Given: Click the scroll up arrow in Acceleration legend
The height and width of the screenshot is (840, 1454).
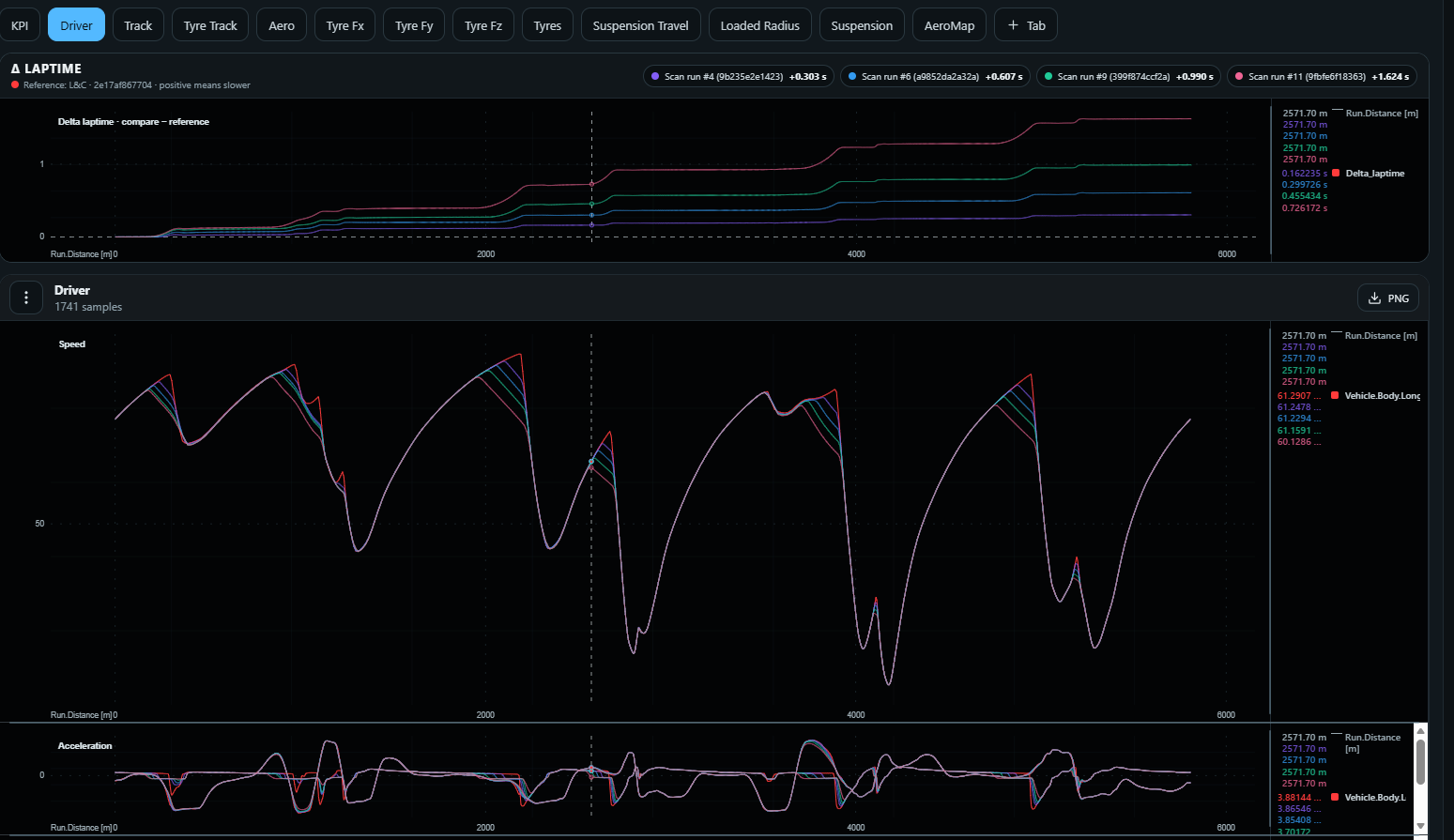Looking at the screenshot, I should pyautogui.click(x=1420, y=730).
